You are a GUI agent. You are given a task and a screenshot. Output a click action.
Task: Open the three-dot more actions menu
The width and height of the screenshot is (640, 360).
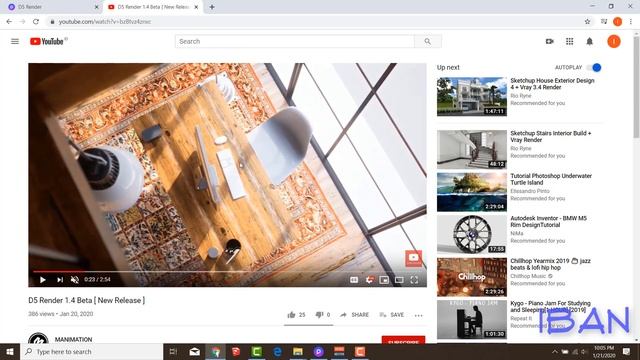[418, 315]
